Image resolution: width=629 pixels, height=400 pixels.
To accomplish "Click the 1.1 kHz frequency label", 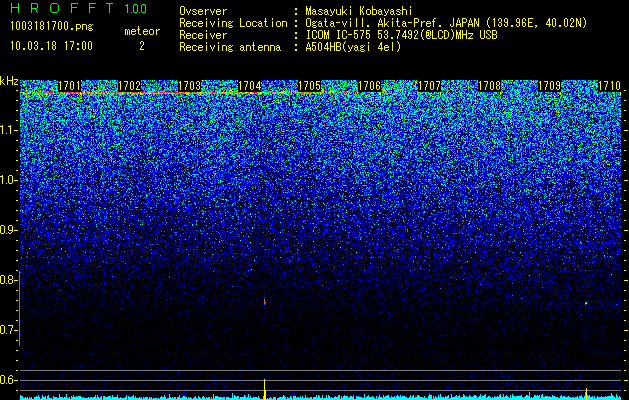I will pos(9,130).
